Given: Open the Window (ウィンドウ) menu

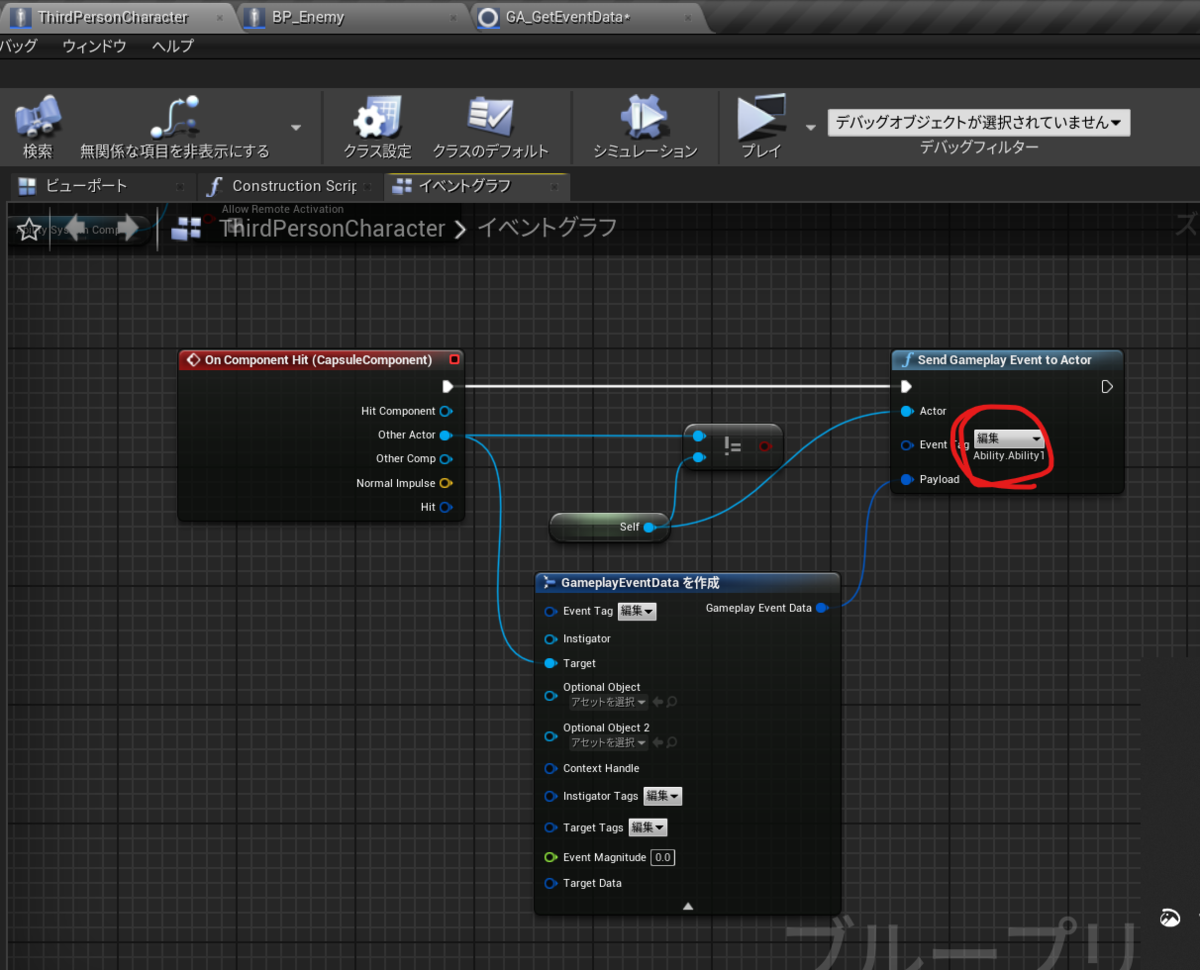Looking at the screenshot, I should (94, 46).
